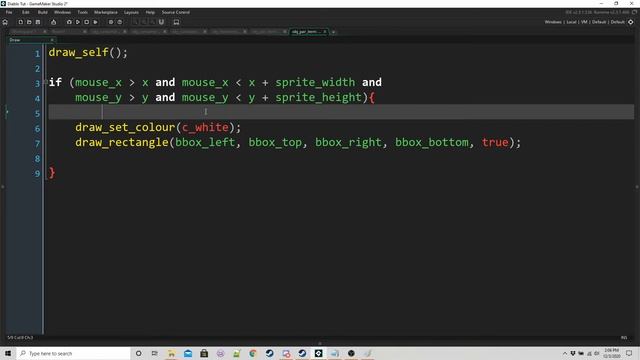Open the File menu
This screenshot has height=360, width=640.
point(9,12)
